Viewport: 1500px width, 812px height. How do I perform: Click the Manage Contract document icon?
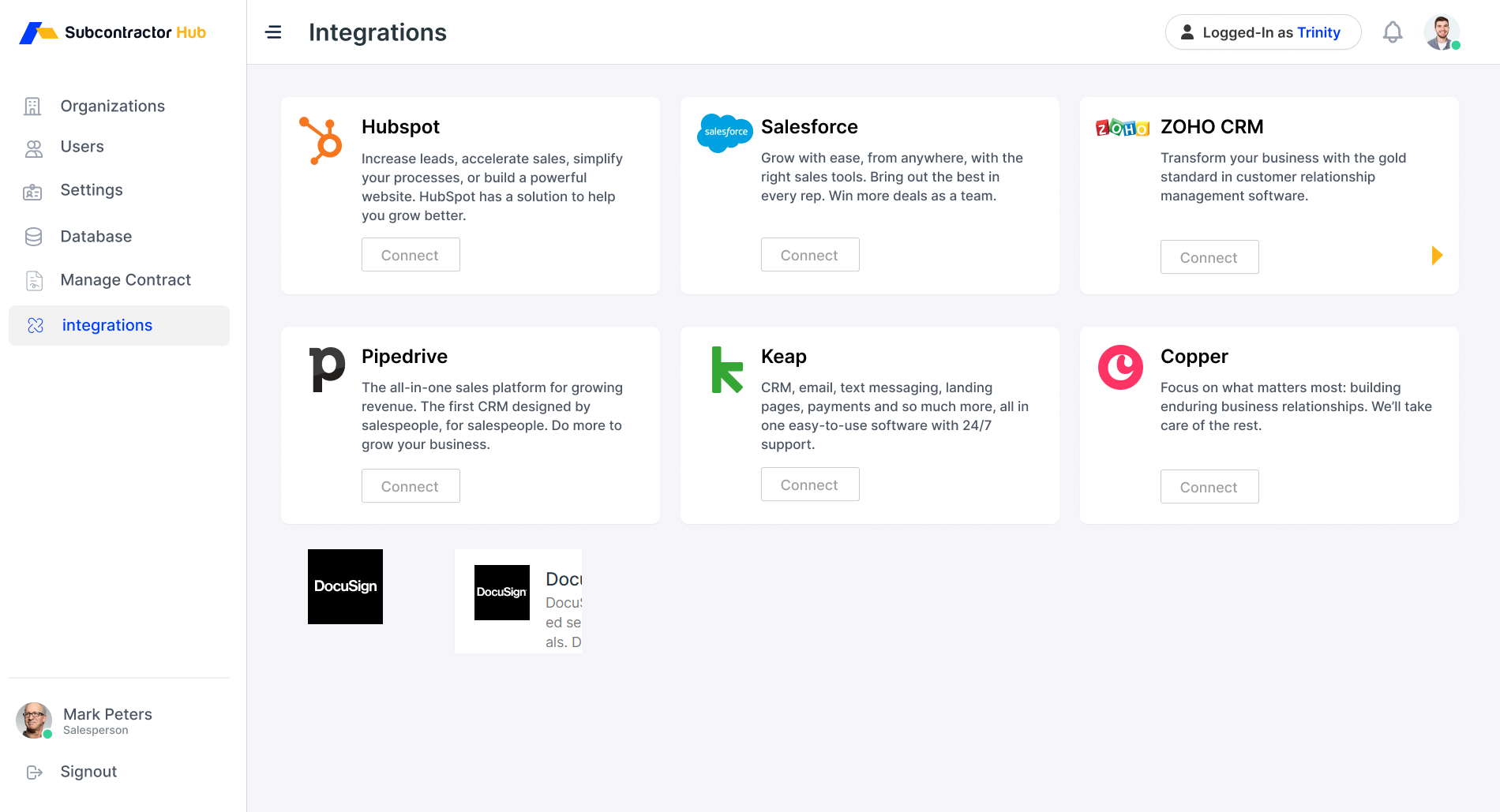tap(34, 280)
